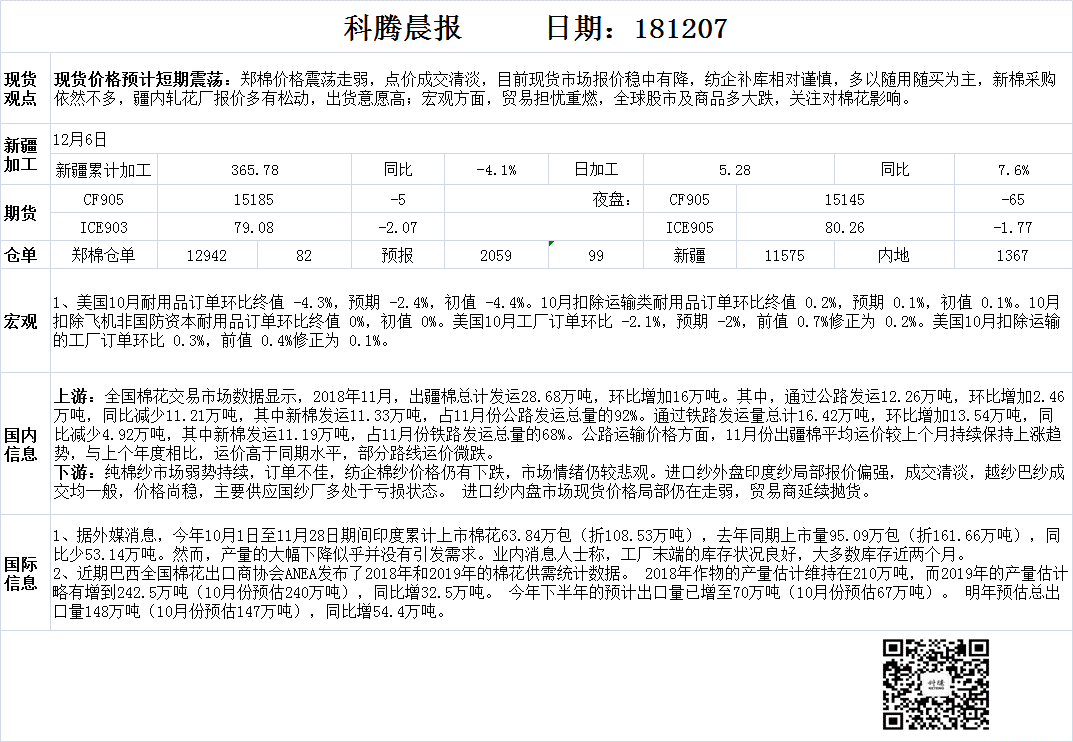The width and height of the screenshot is (1073, 742).
Task: Select the 郑棉仓单 cell
Action: pyautogui.click(x=104, y=255)
